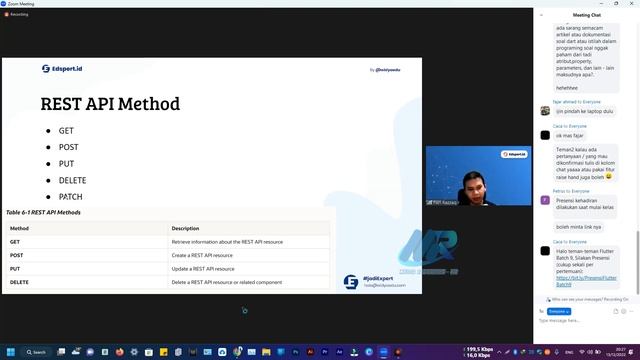The image size is (640, 360).
Task: Click 'Who can see your messages?' notice
Action: pyautogui.click(x=587, y=300)
